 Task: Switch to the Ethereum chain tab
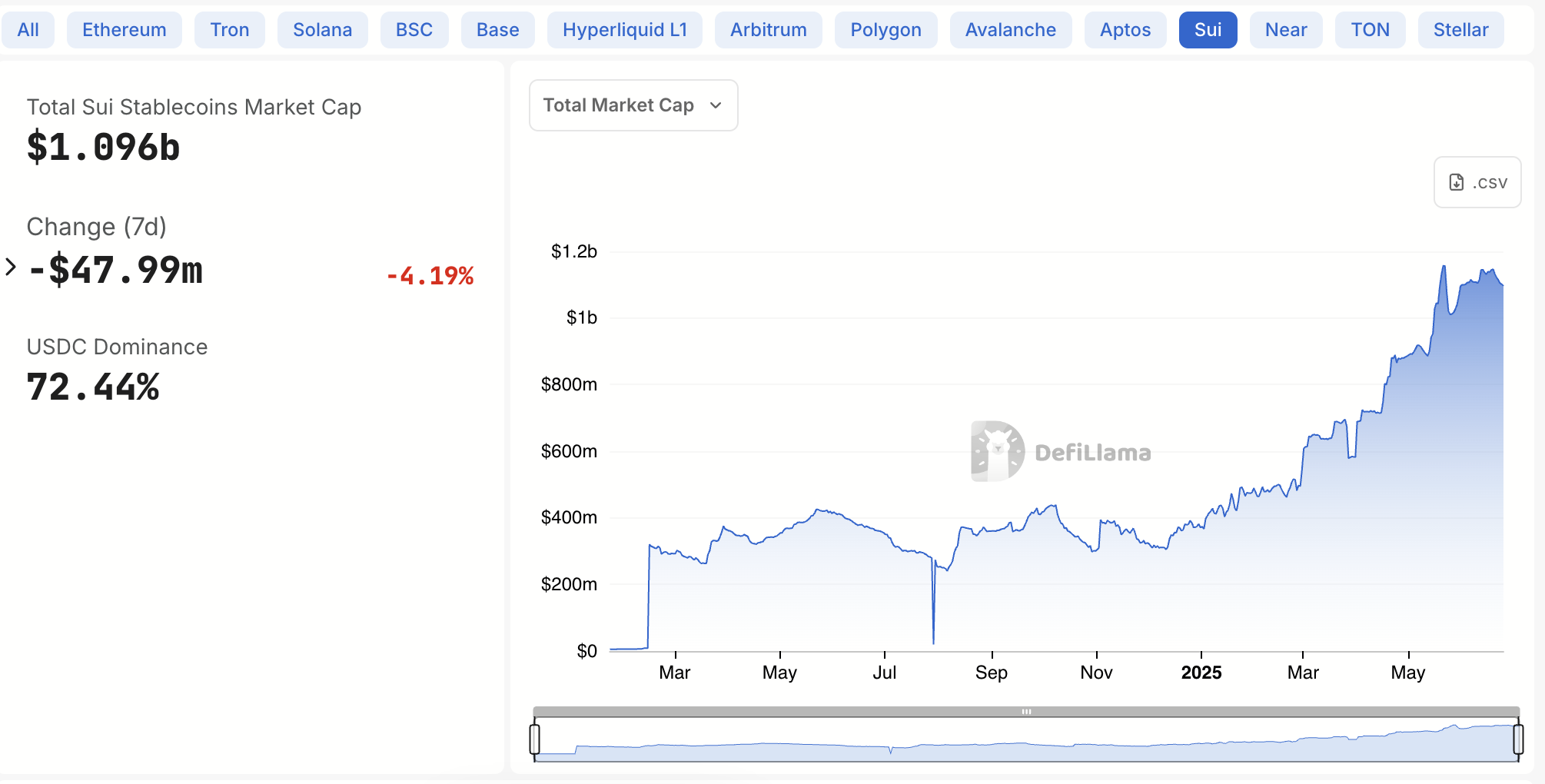124,29
